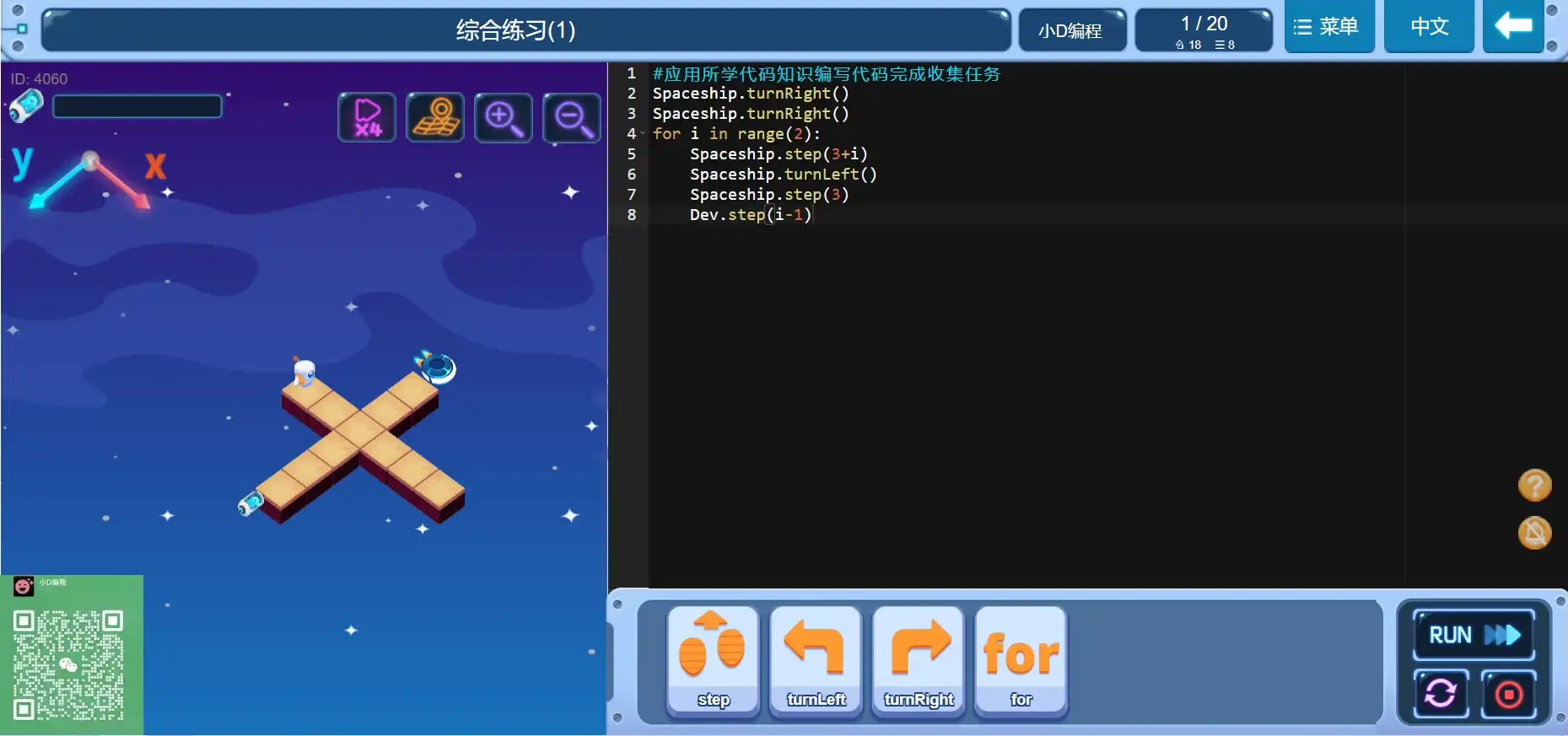Click the map grid location icon
The width and height of the screenshot is (1568, 736).
click(x=435, y=117)
